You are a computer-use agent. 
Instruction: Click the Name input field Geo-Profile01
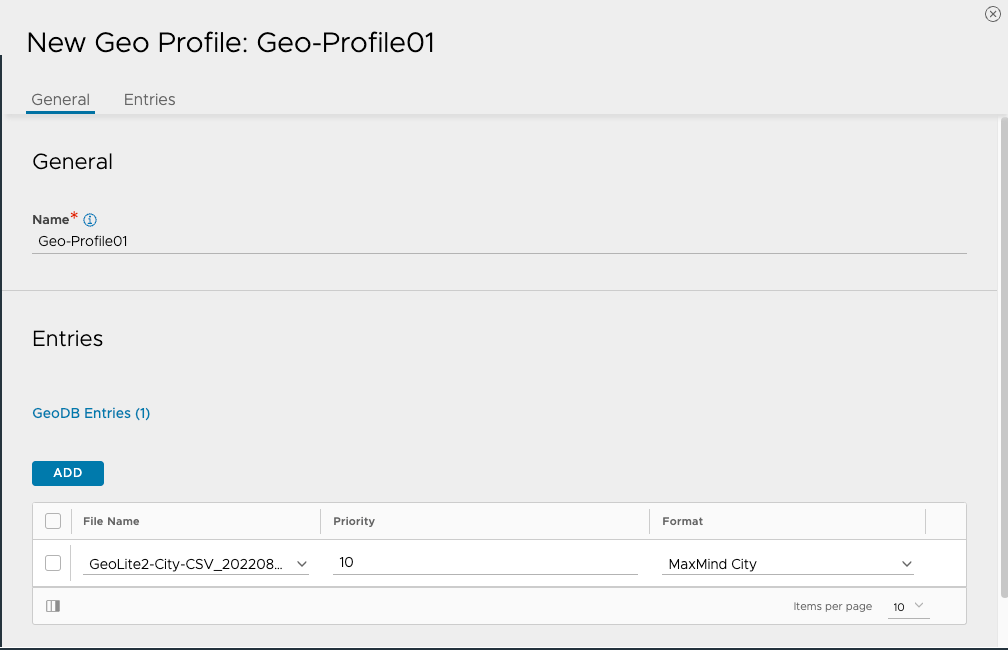coord(500,242)
